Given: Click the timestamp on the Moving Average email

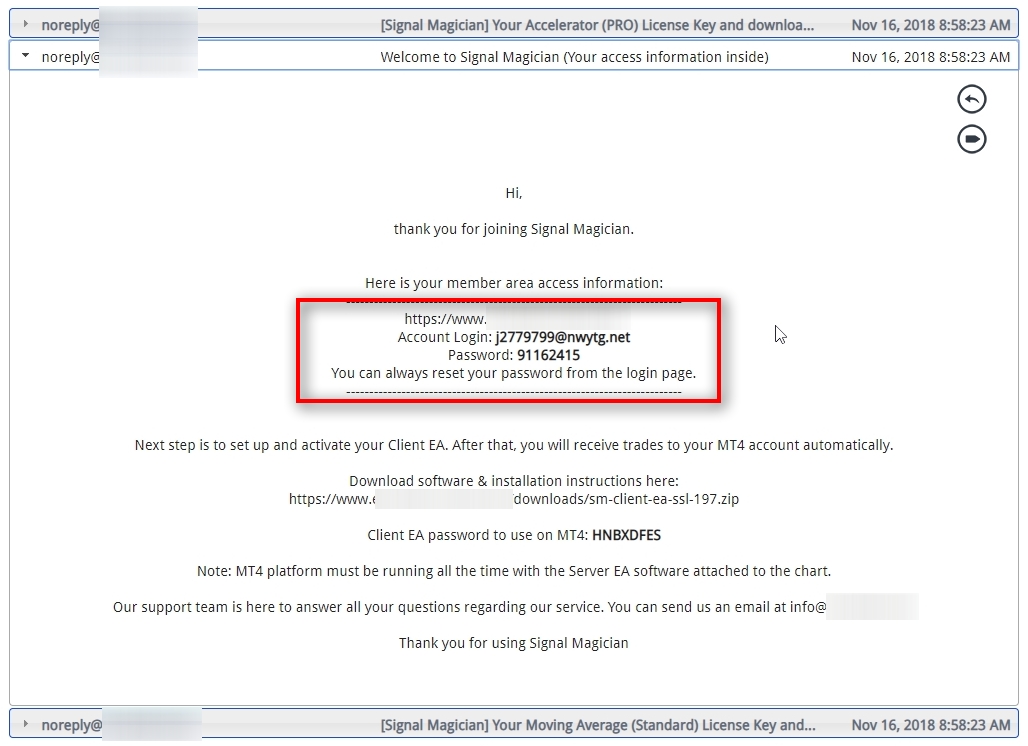Looking at the screenshot, I should 930,724.
